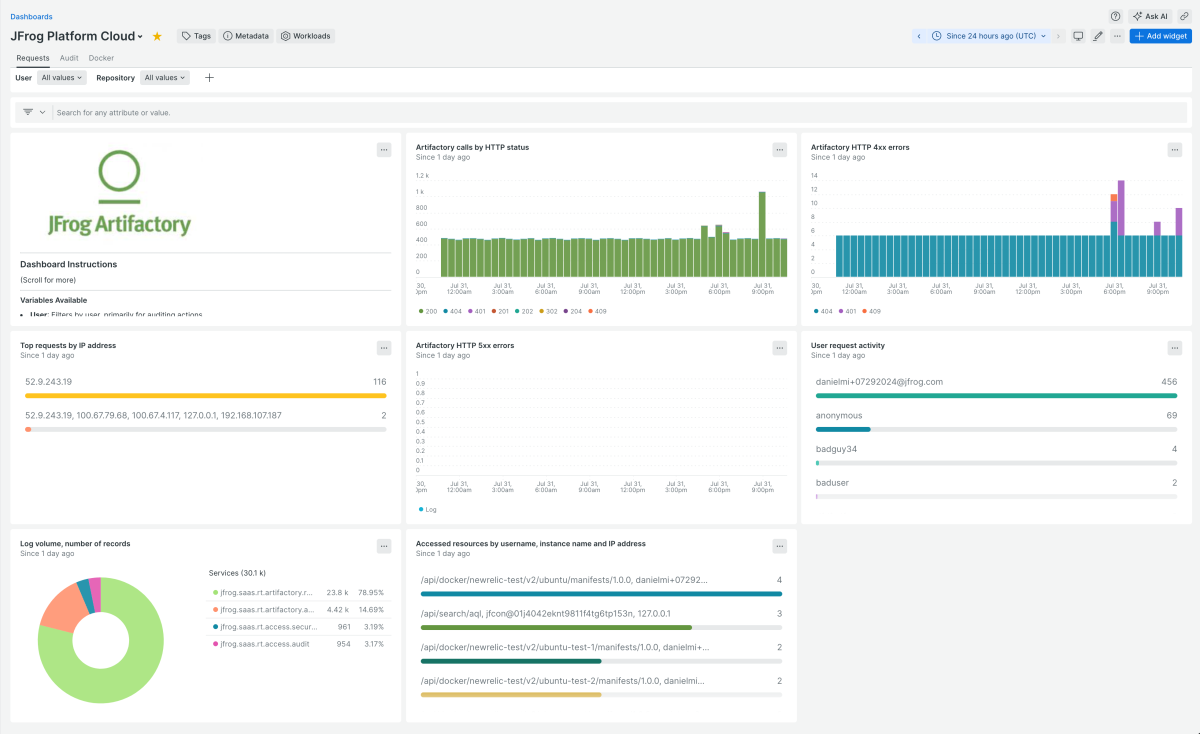Screen dimensions: 1200x734
Task: Select the anonymous user row
Action: 996,421
